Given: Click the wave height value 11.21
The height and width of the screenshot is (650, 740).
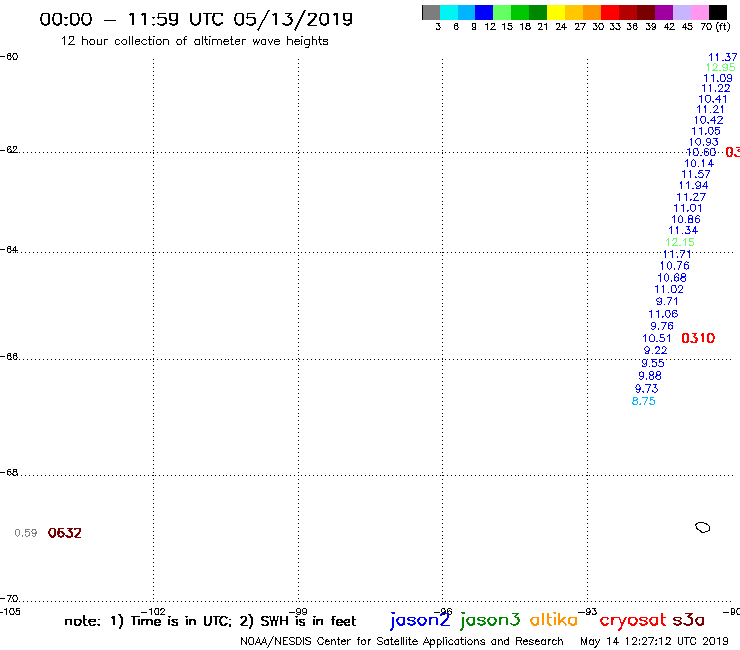Looking at the screenshot, I should tap(710, 110).
